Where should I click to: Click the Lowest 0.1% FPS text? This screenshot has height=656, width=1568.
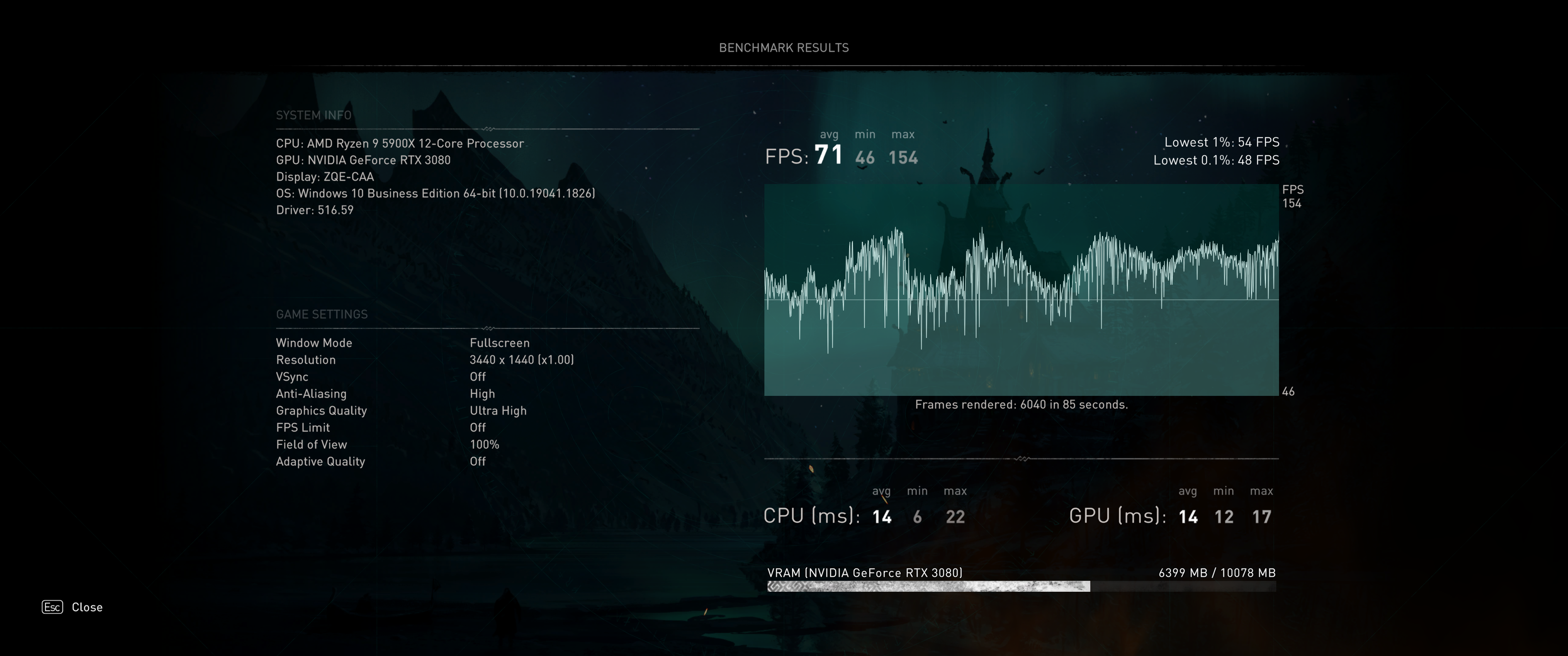pyautogui.click(x=1216, y=160)
